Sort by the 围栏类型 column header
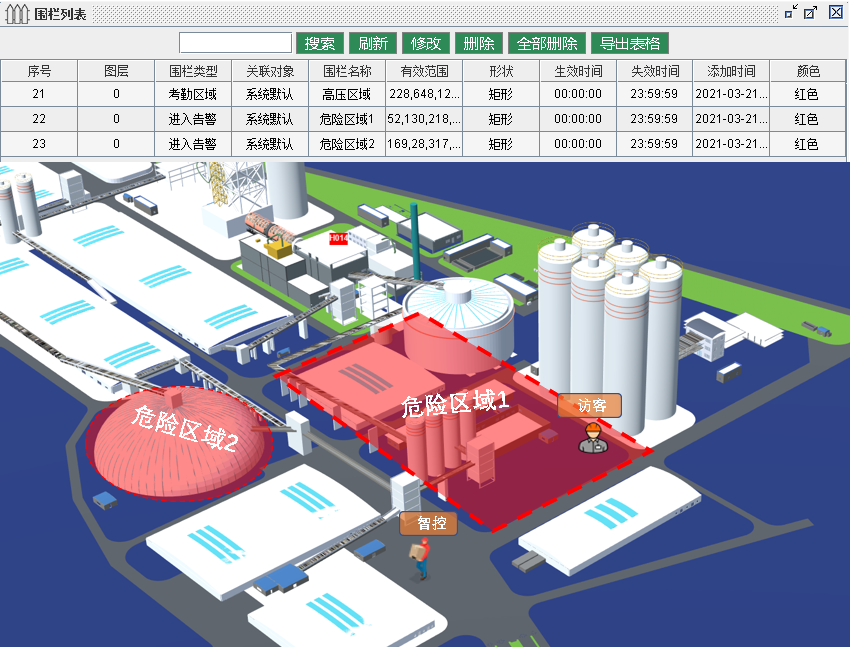Viewport: 850px width, 647px height. click(193, 71)
